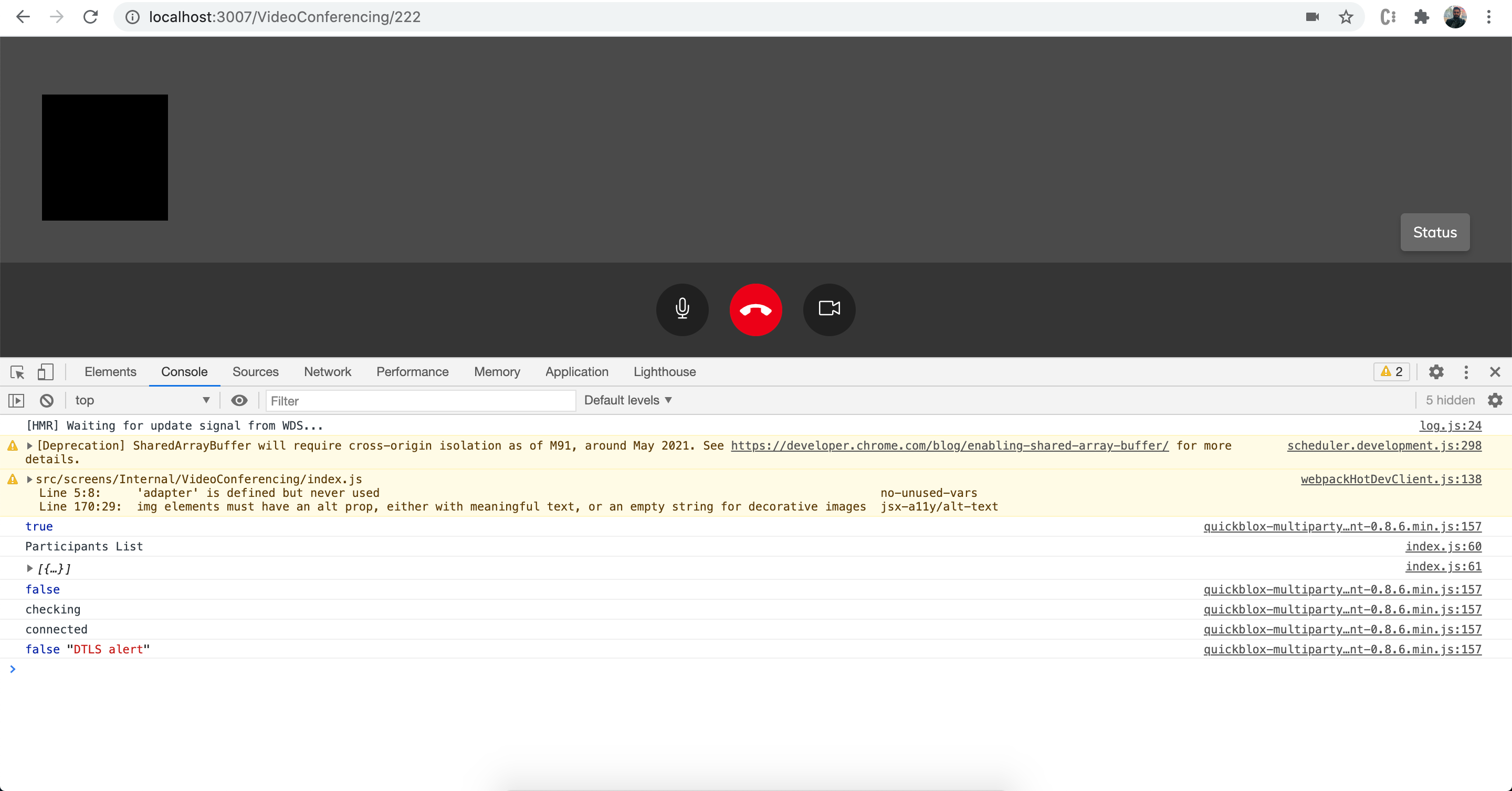Open the index.js:60 source link

point(1443,546)
